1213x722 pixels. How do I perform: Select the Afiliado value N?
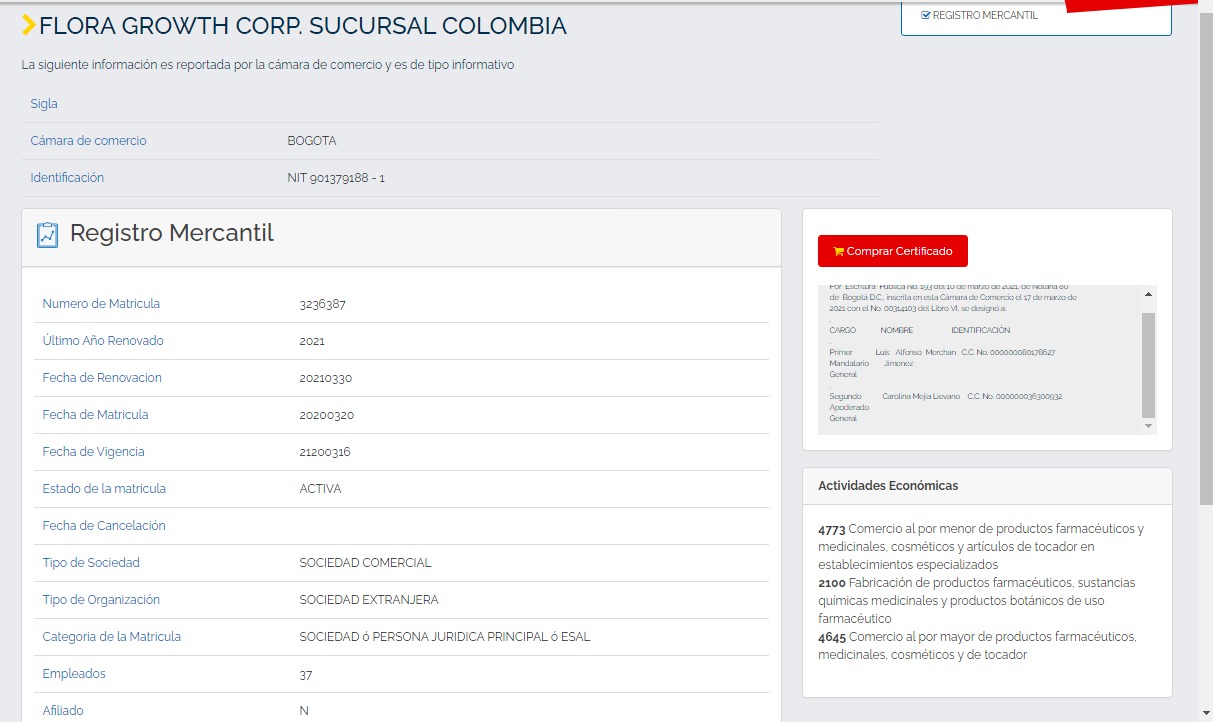pyautogui.click(x=304, y=711)
